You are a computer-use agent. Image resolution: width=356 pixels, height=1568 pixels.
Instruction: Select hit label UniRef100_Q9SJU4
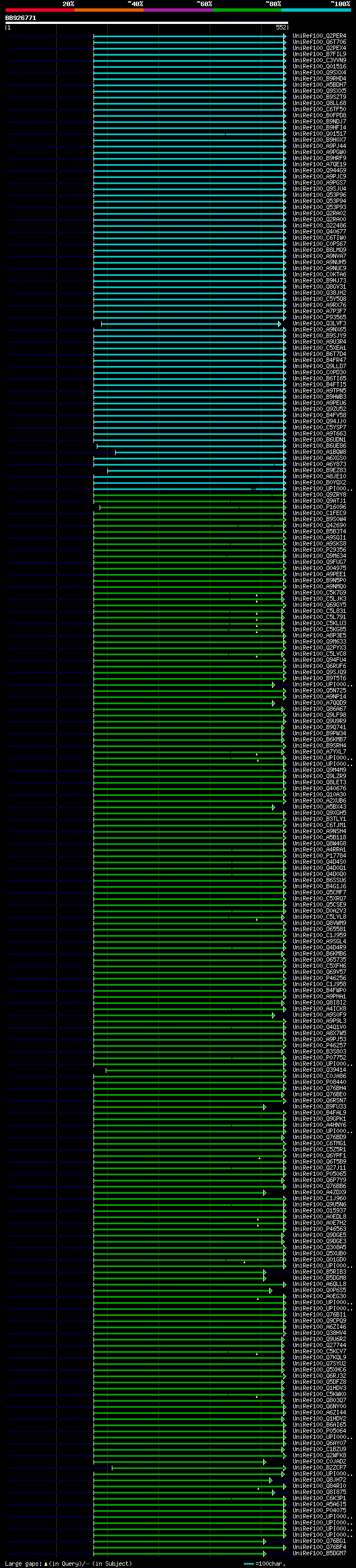(319, 189)
